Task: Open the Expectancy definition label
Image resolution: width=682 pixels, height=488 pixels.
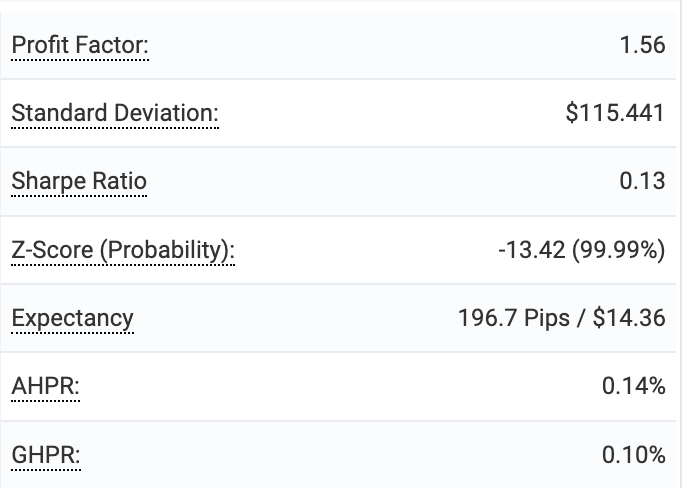Action: pos(72,318)
